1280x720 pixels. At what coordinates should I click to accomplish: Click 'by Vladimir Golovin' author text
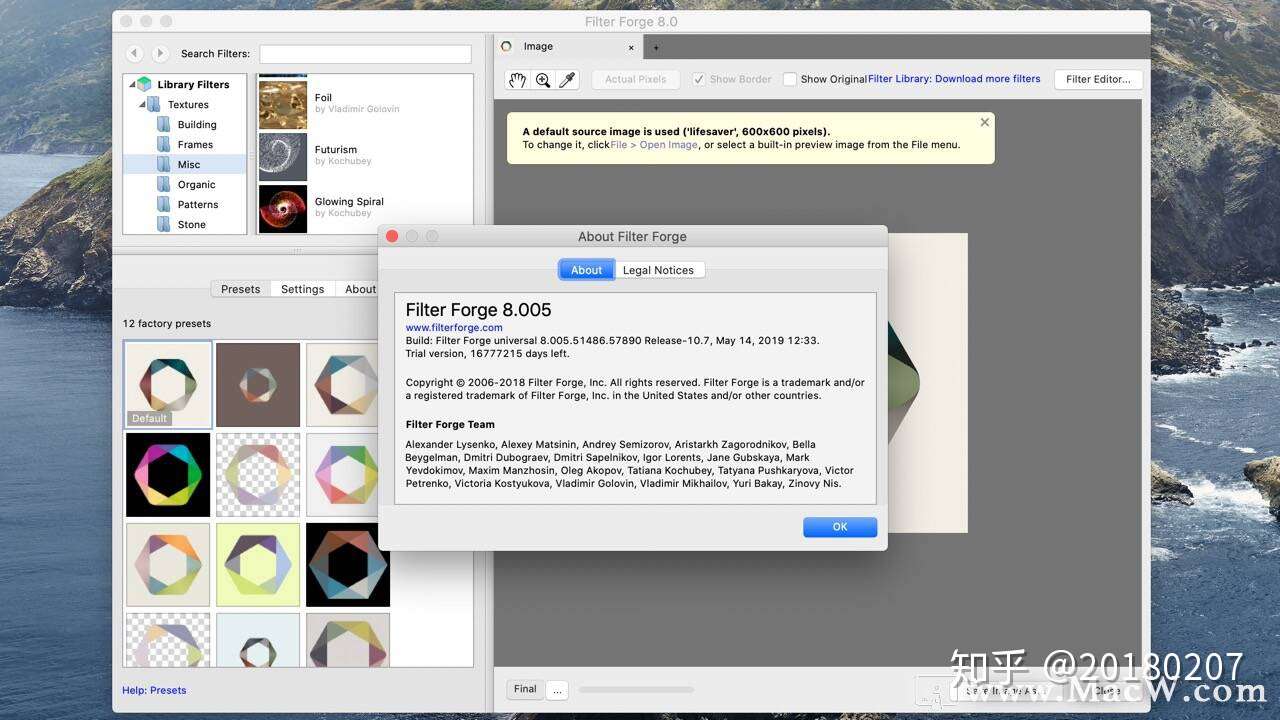pos(357,109)
